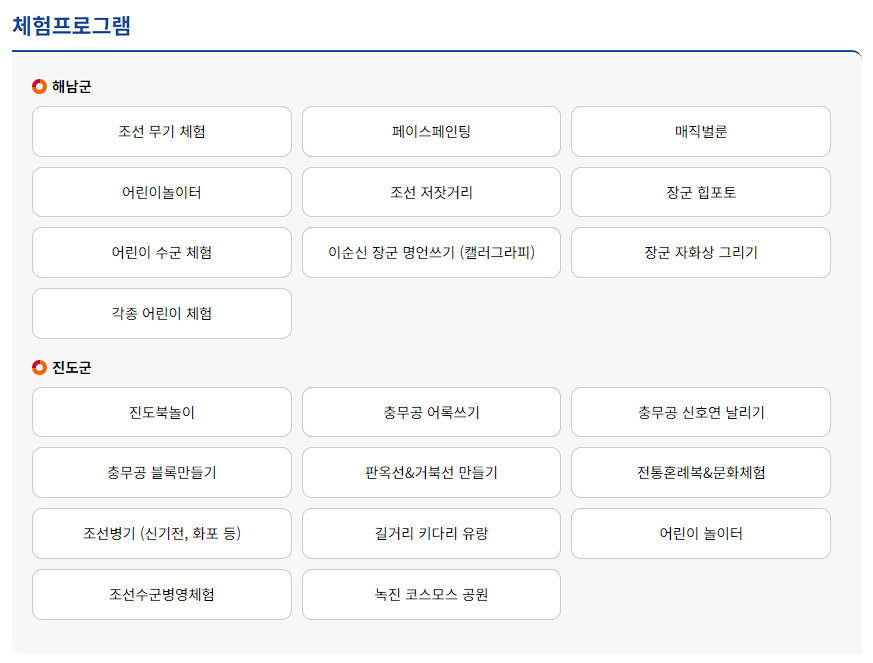
Task: Select the 어린이 수군 체험 program
Action: (x=161, y=252)
